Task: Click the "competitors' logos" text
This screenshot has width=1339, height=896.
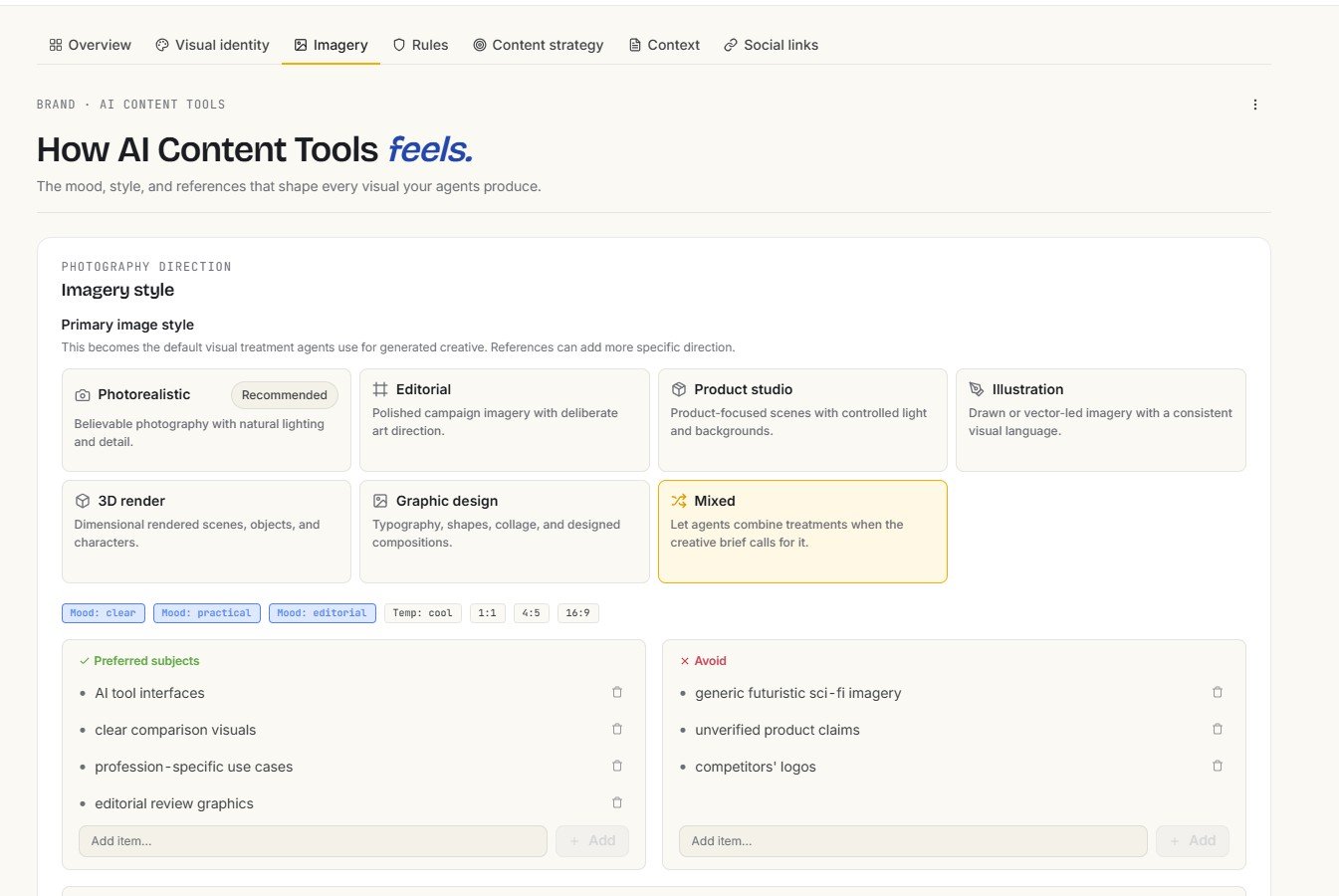Action: click(x=755, y=767)
